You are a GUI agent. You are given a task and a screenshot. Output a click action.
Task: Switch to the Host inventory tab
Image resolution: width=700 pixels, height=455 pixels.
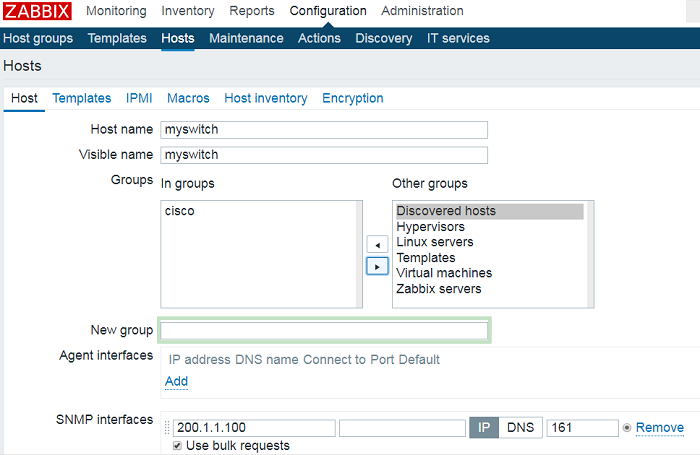[x=266, y=98]
